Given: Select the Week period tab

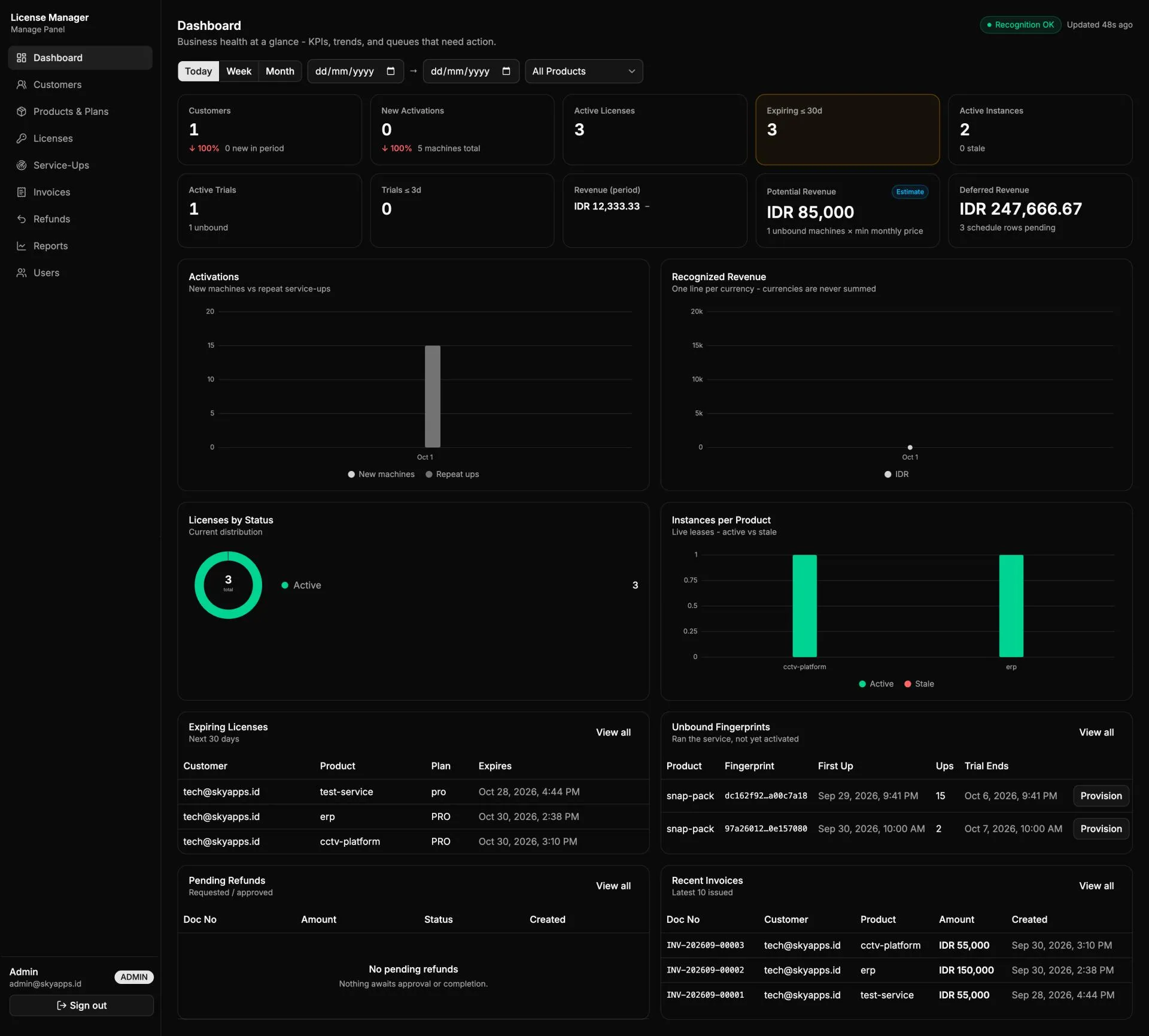Looking at the screenshot, I should pyautogui.click(x=239, y=71).
